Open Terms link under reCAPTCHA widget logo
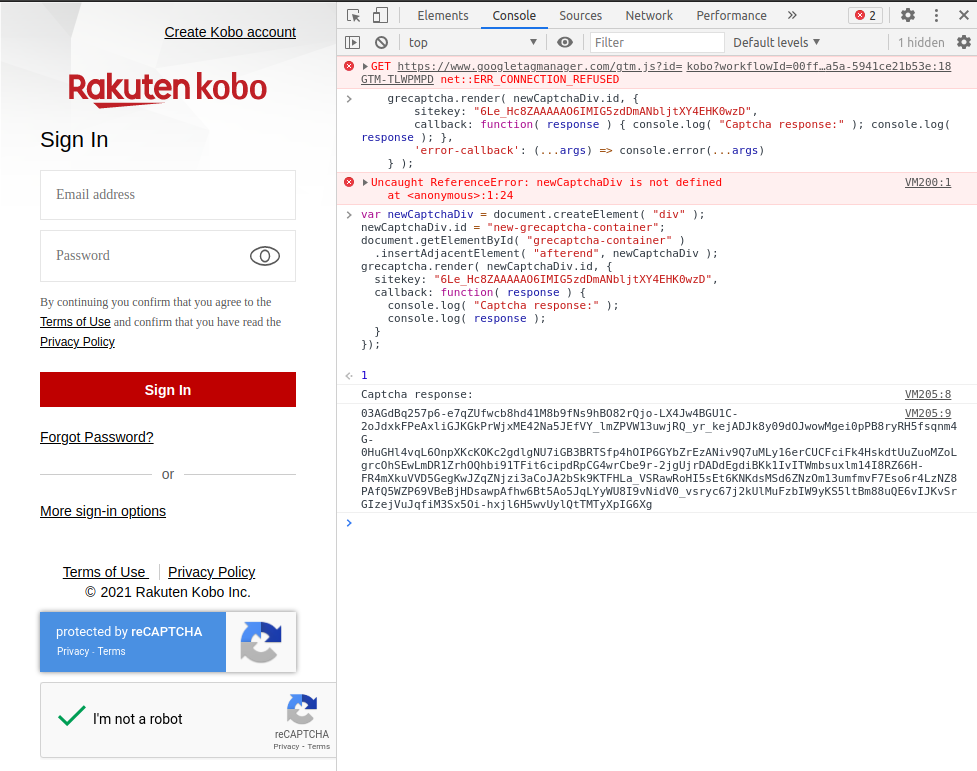The width and height of the screenshot is (977, 771). coord(318,746)
